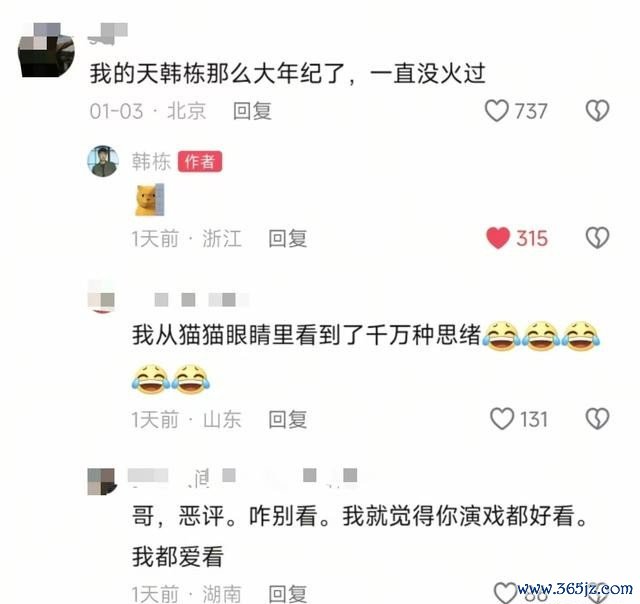The width and height of the screenshot is (640, 604).
Task: Reply to the 北京 comment via 回复
Action: (252, 111)
